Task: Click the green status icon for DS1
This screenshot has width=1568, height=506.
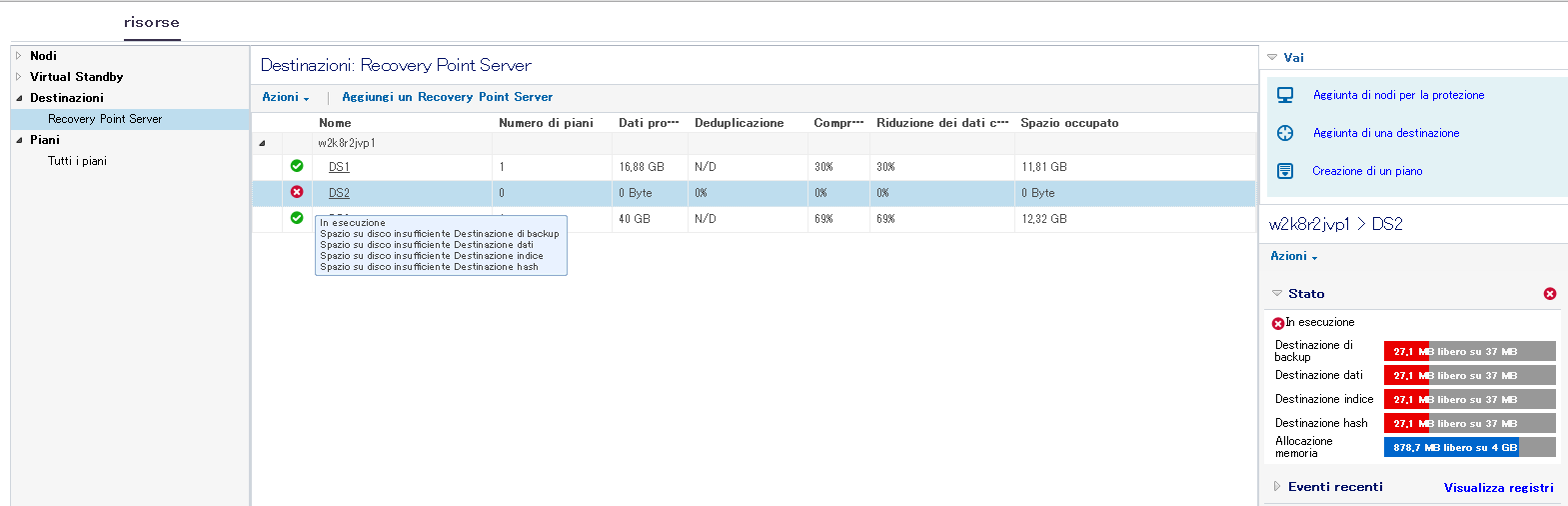Action: coord(297,166)
